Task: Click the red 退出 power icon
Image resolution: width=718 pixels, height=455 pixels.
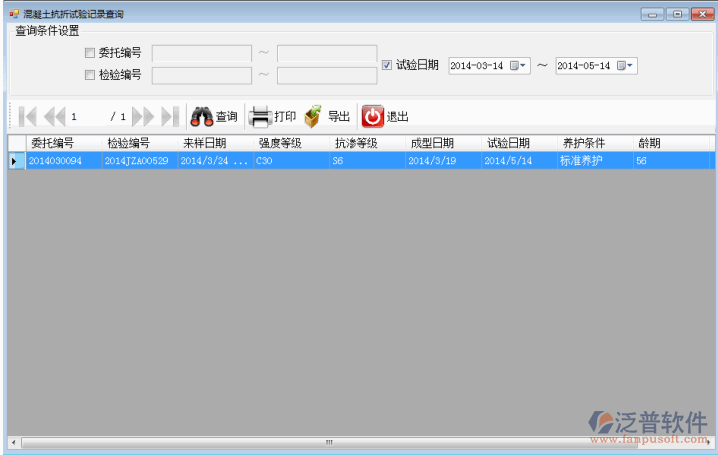Action: point(372,116)
